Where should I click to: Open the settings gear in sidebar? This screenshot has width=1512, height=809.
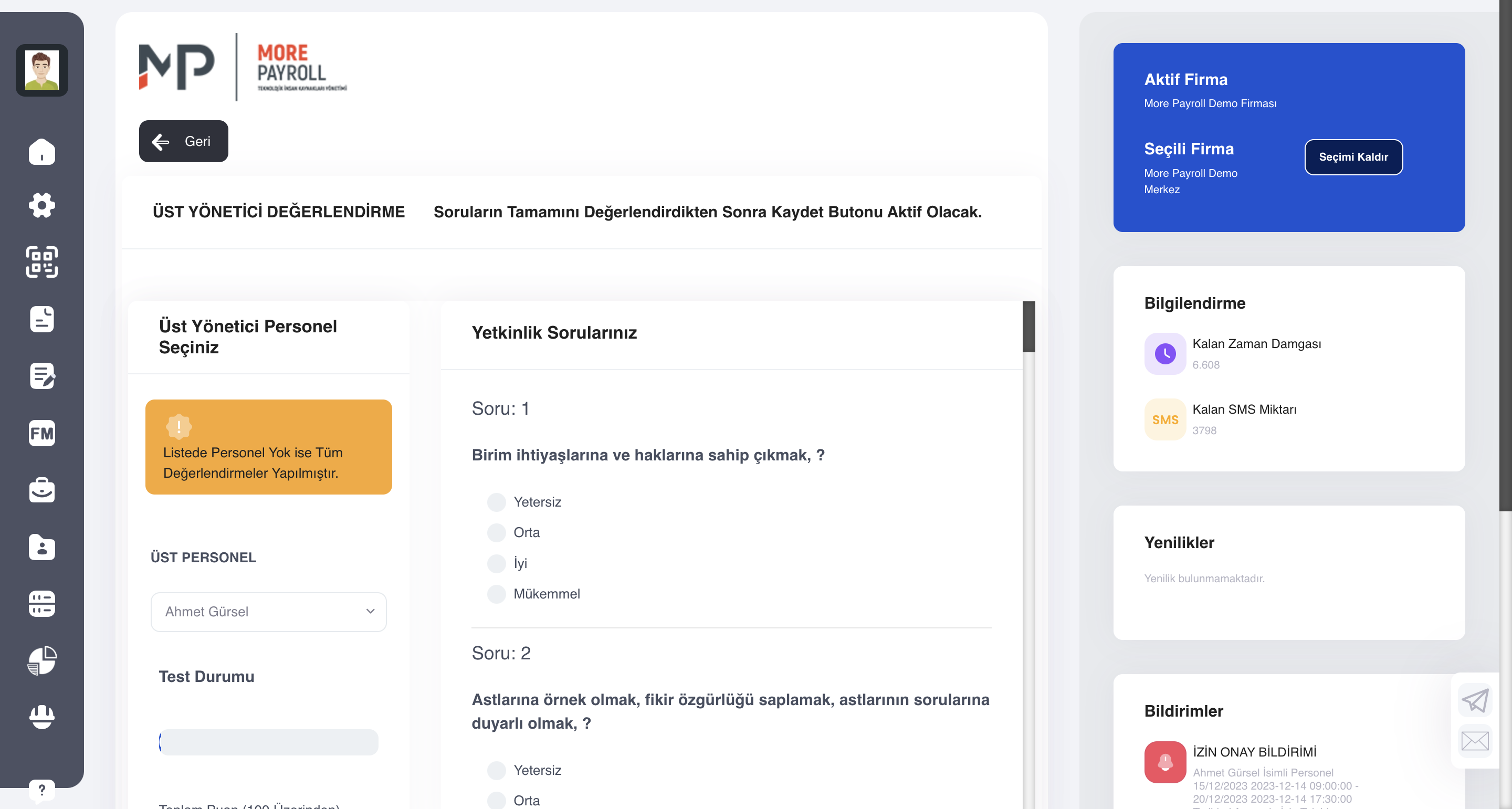(41, 205)
